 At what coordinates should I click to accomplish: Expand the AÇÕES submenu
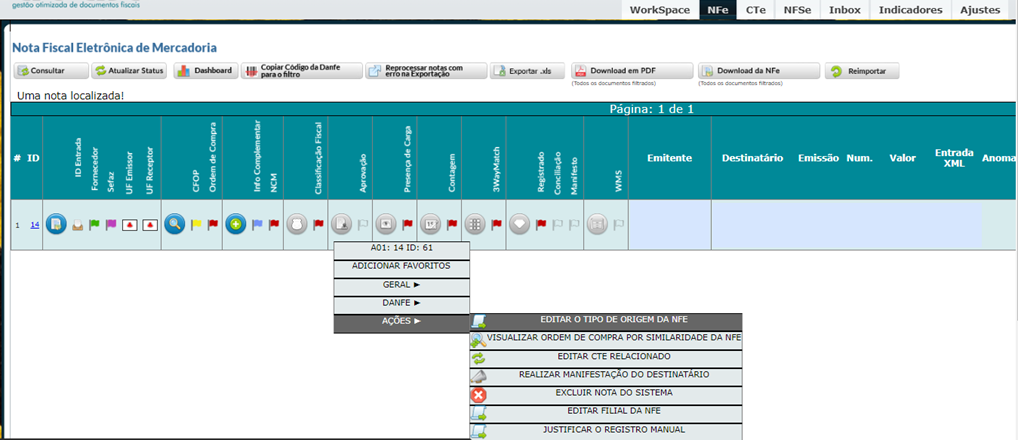[401, 322]
